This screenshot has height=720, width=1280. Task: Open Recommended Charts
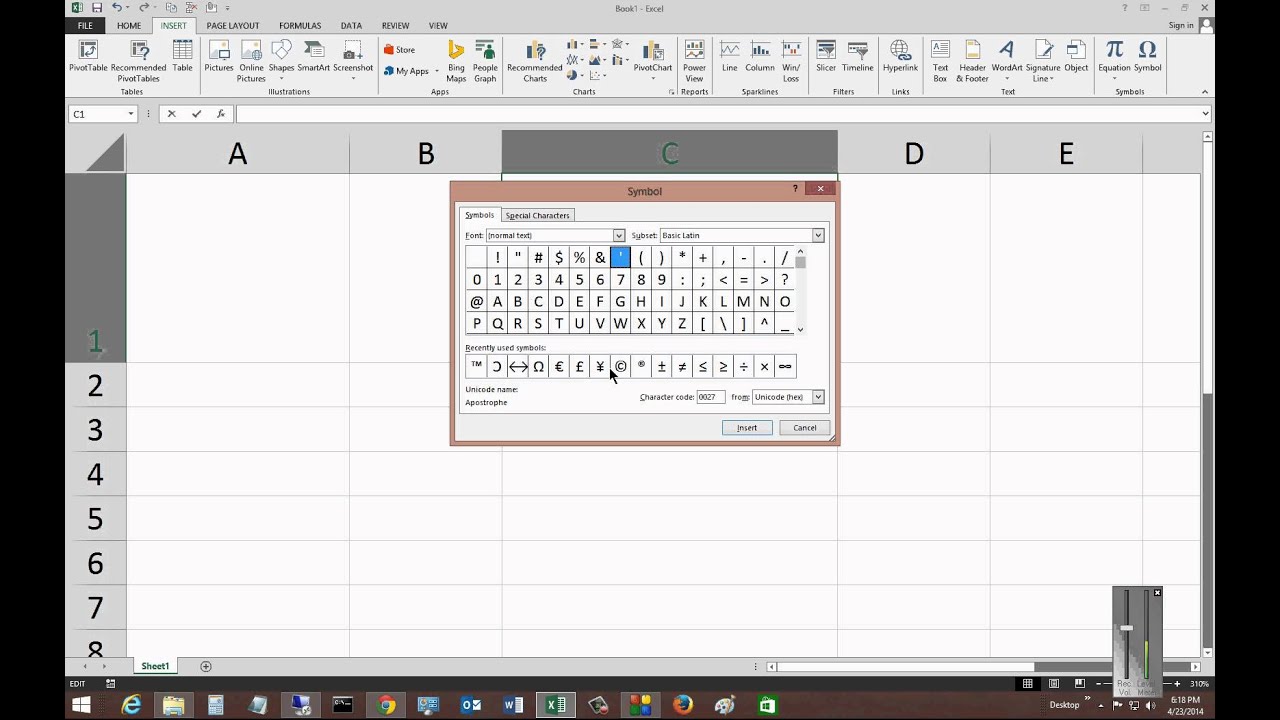point(535,61)
